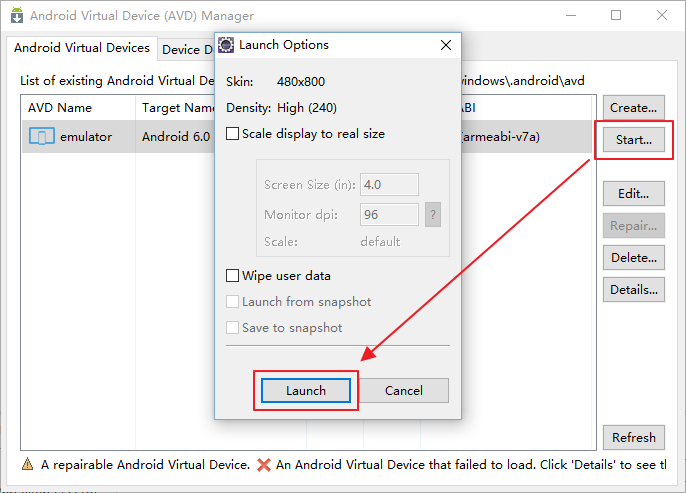Click the AVD Name column header
The height and width of the screenshot is (493, 686).
point(78,108)
